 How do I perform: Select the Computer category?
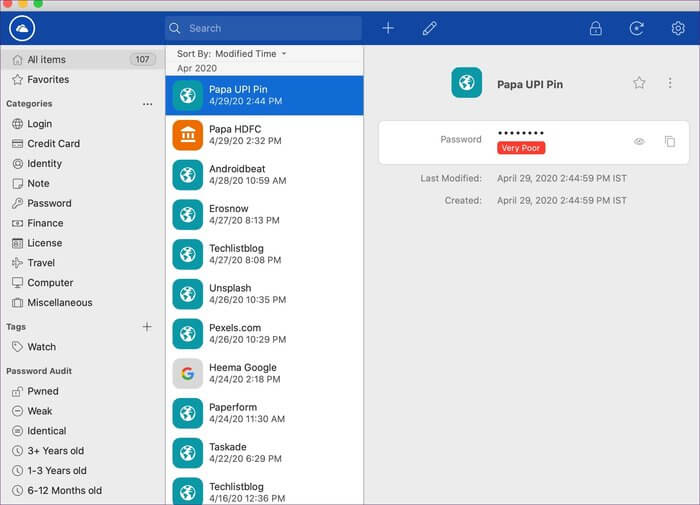pyautogui.click(x=81, y=283)
